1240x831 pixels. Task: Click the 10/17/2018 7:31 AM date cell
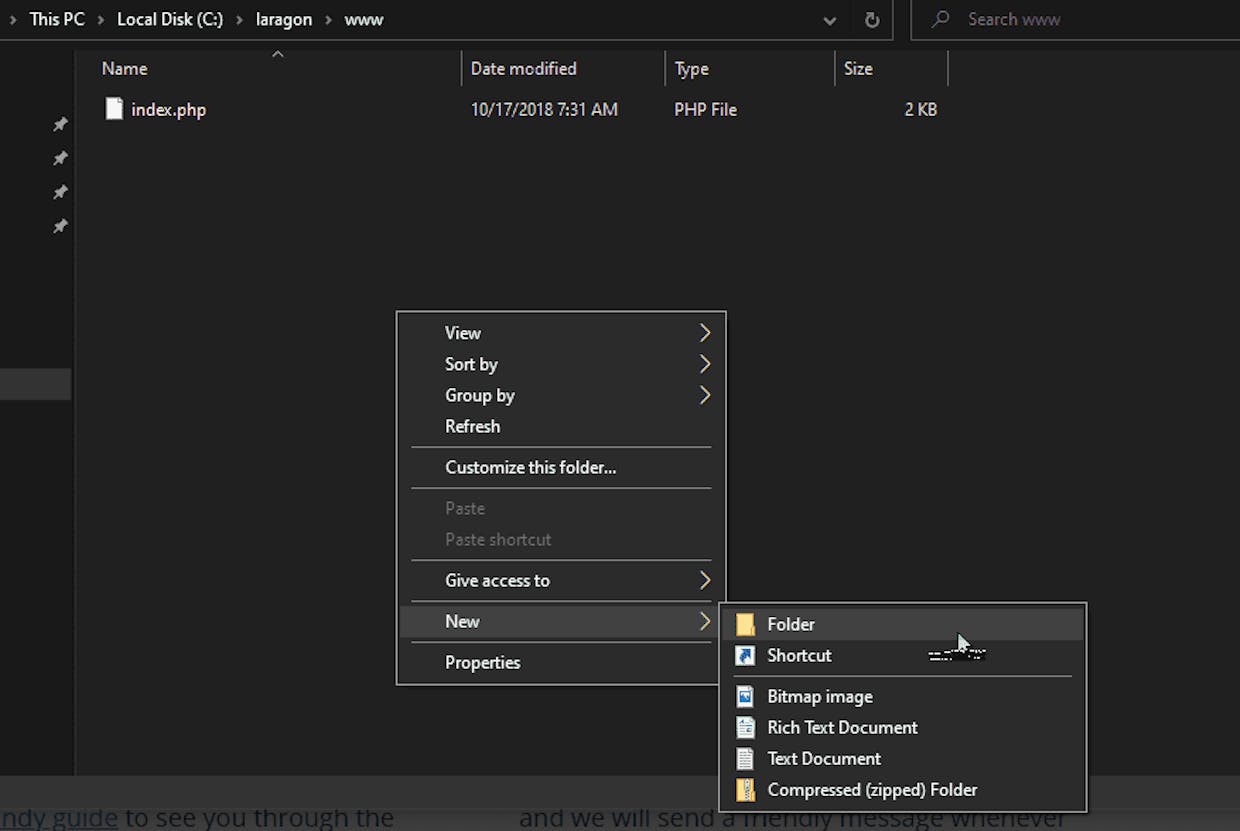point(544,110)
